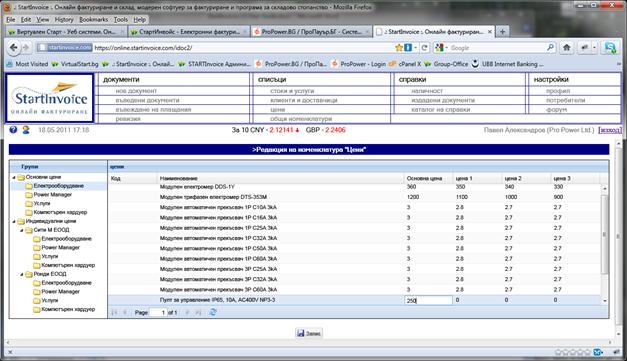Open въведени документи menu link
This screenshot has width=627, height=361.
(148, 100)
